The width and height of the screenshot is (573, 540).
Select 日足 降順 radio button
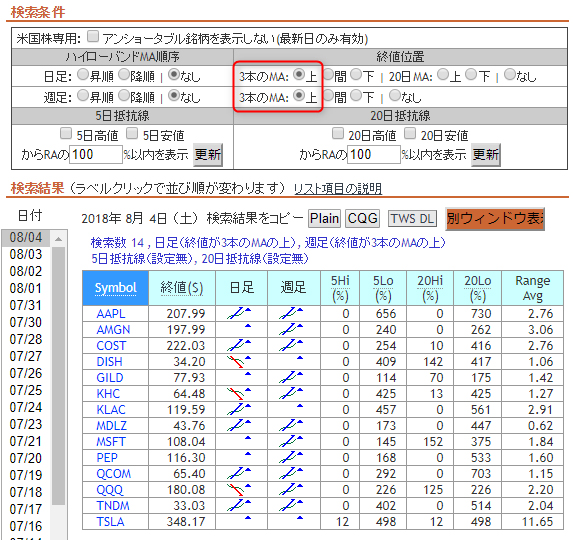[x=124, y=75]
